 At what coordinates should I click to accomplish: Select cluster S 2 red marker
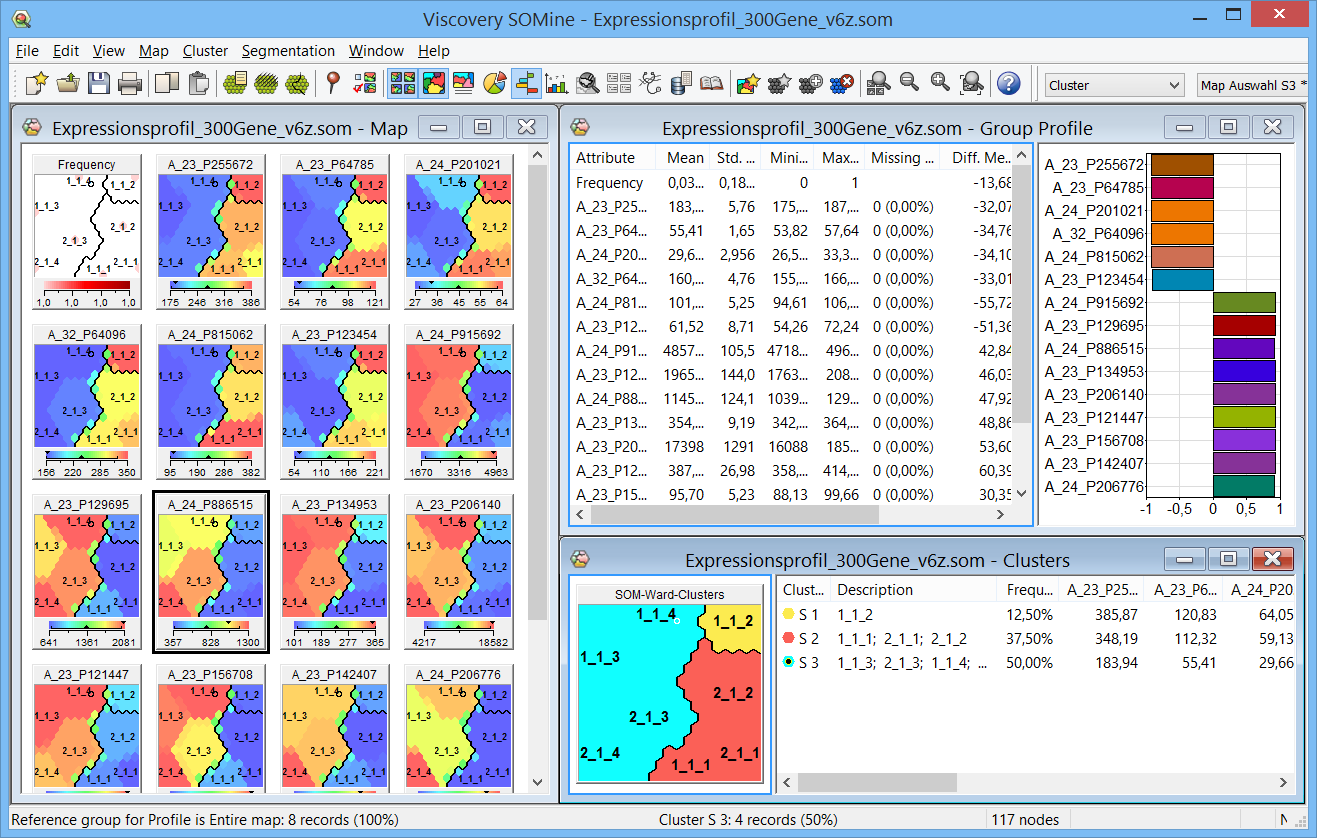tap(788, 639)
